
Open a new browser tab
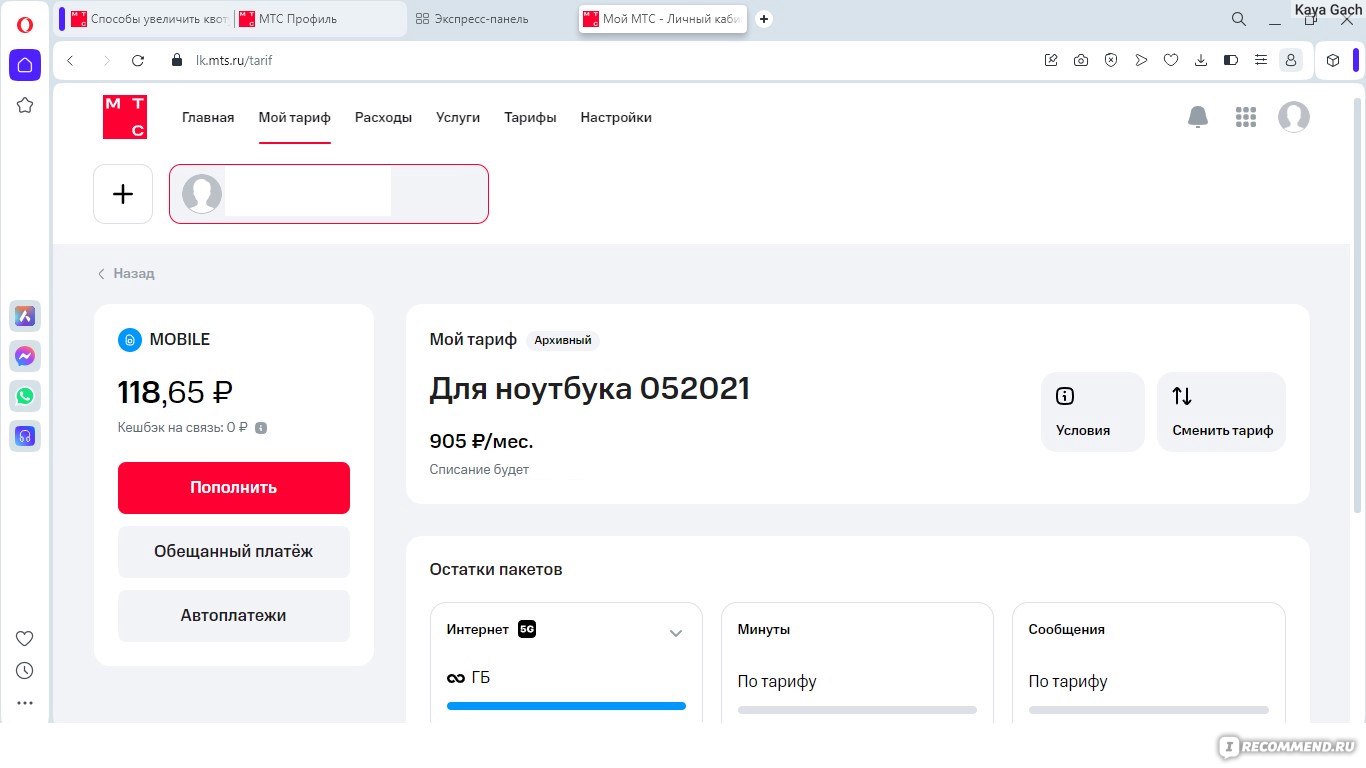pos(764,19)
